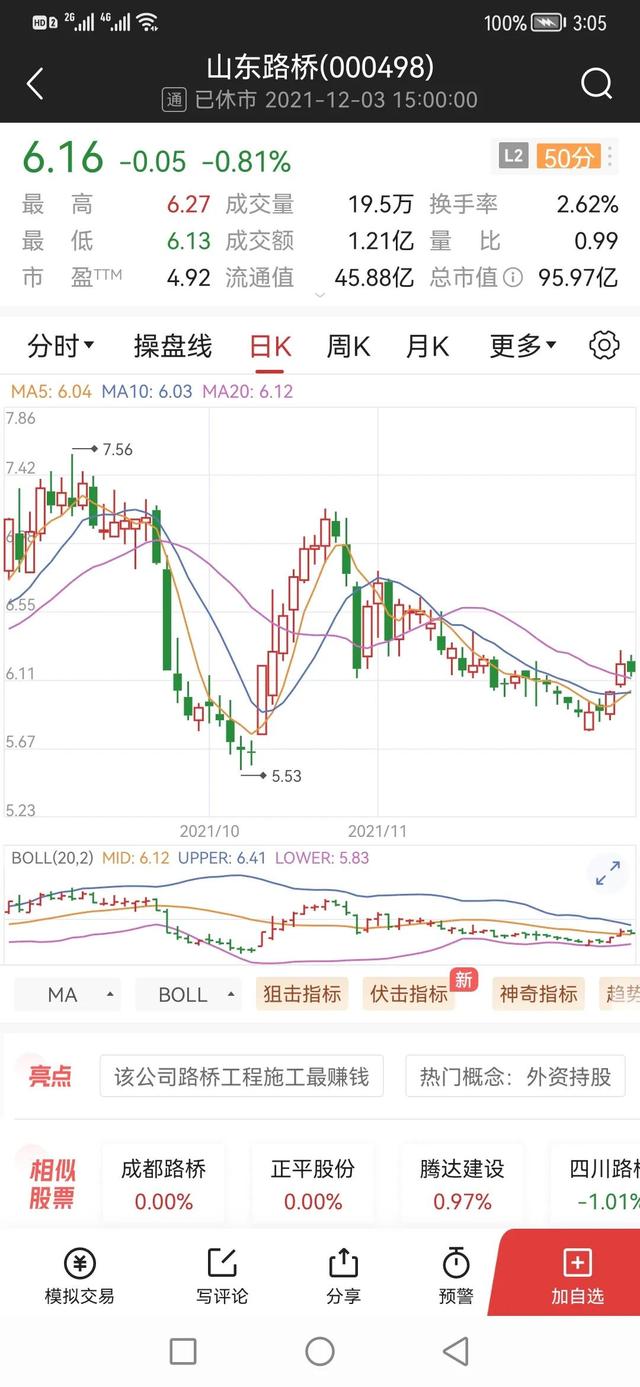Screen dimensions: 640x1387
Task: Open the 分时 dropdown
Action: click(x=61, y=346)
